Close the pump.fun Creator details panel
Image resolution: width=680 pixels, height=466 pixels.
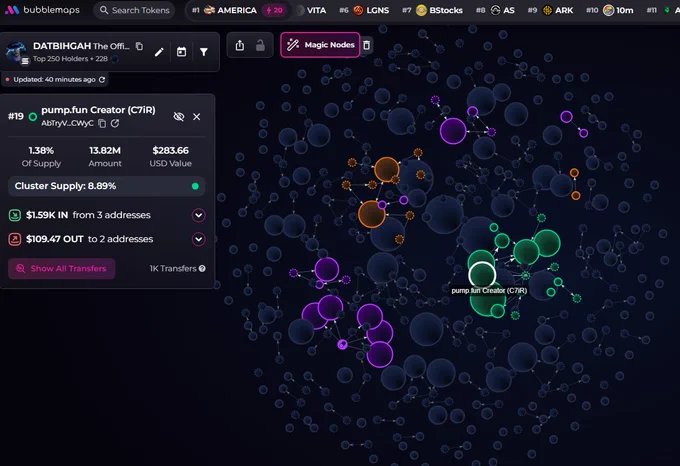(x=196, y=117)
